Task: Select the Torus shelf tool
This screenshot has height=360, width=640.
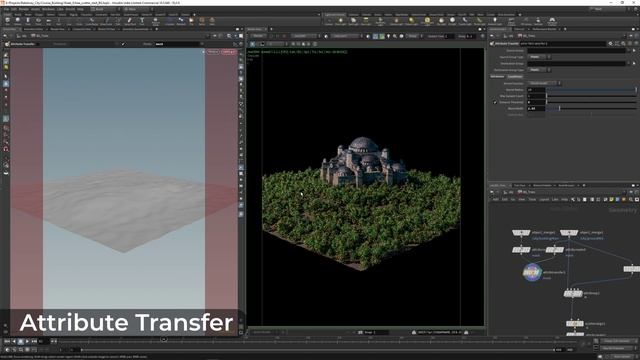Action: 38,20
